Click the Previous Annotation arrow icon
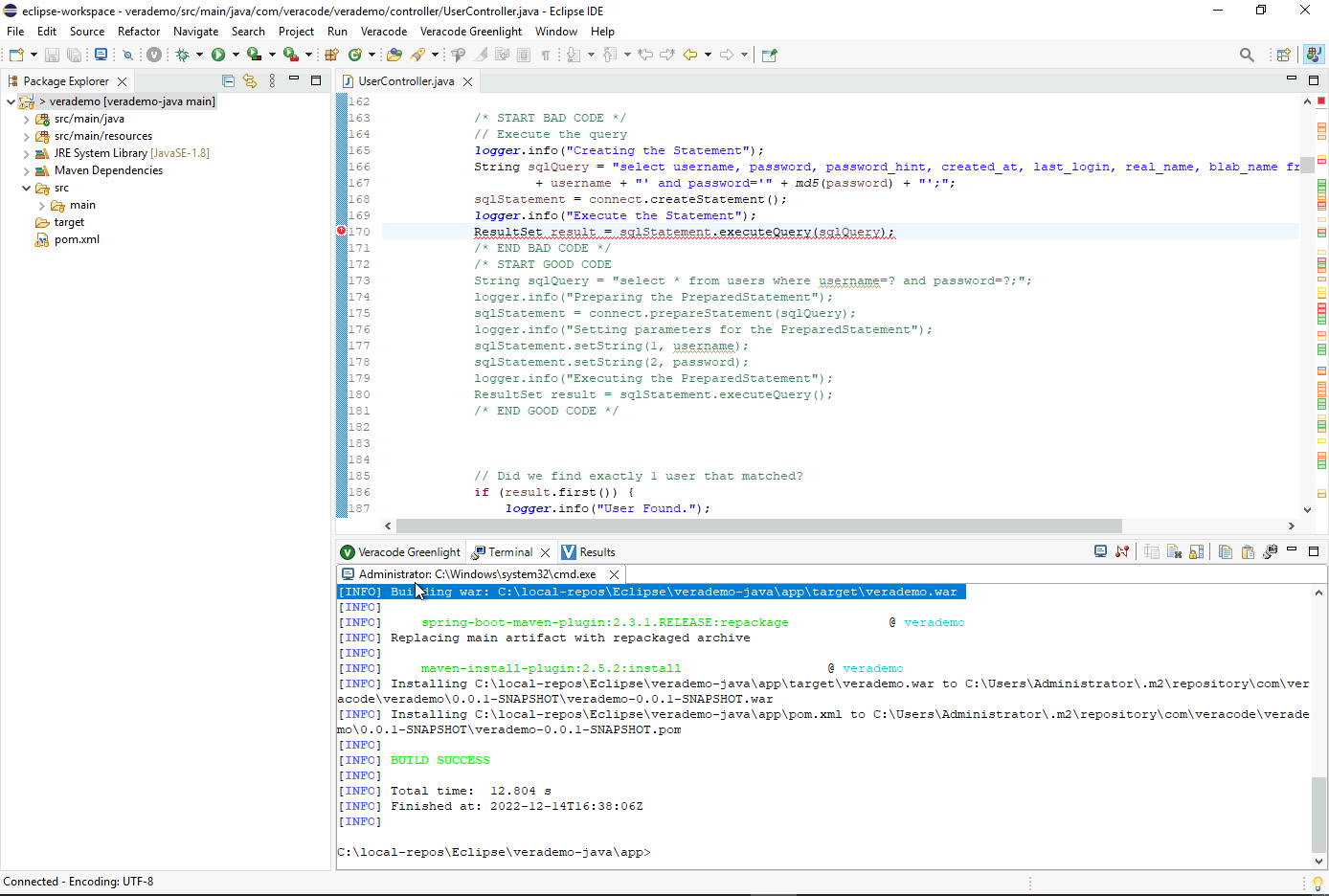Viewport: 1329px width, 896px height. click(609, 55)
